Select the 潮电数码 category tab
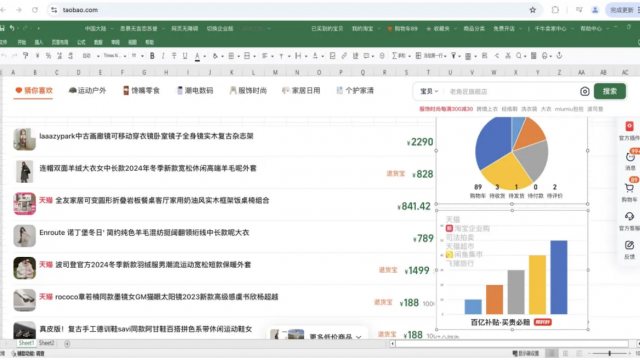The width and height of the screenshot is (640, 360). [195, 91]
